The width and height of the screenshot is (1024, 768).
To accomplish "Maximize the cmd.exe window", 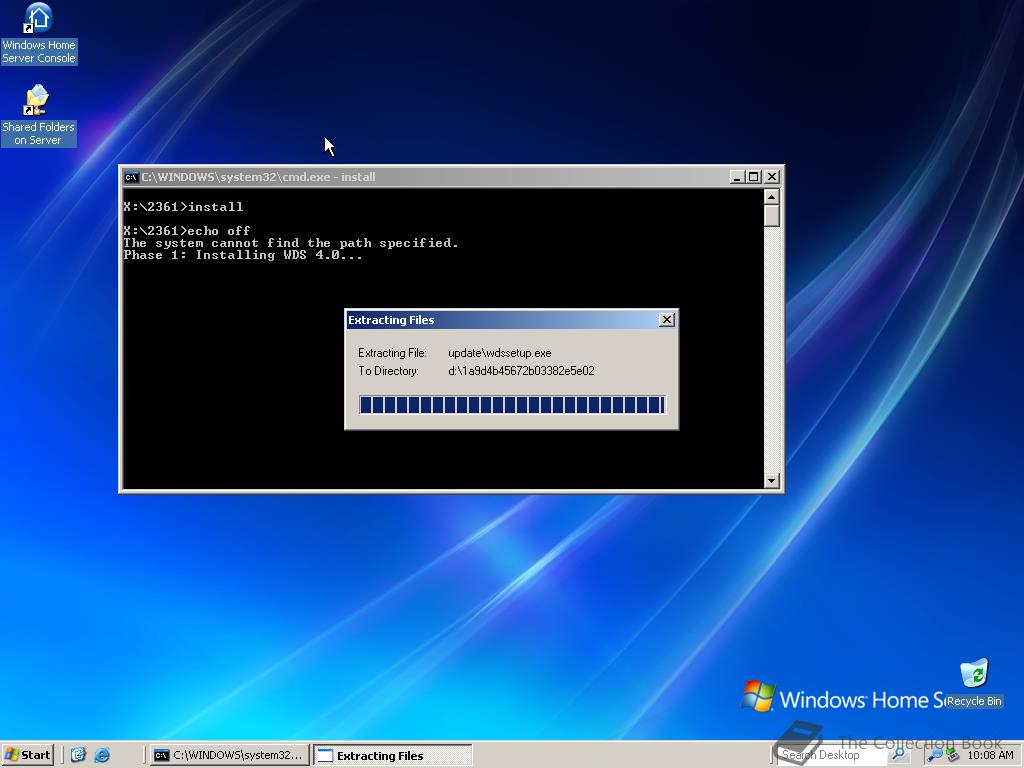I will (754, 177).
